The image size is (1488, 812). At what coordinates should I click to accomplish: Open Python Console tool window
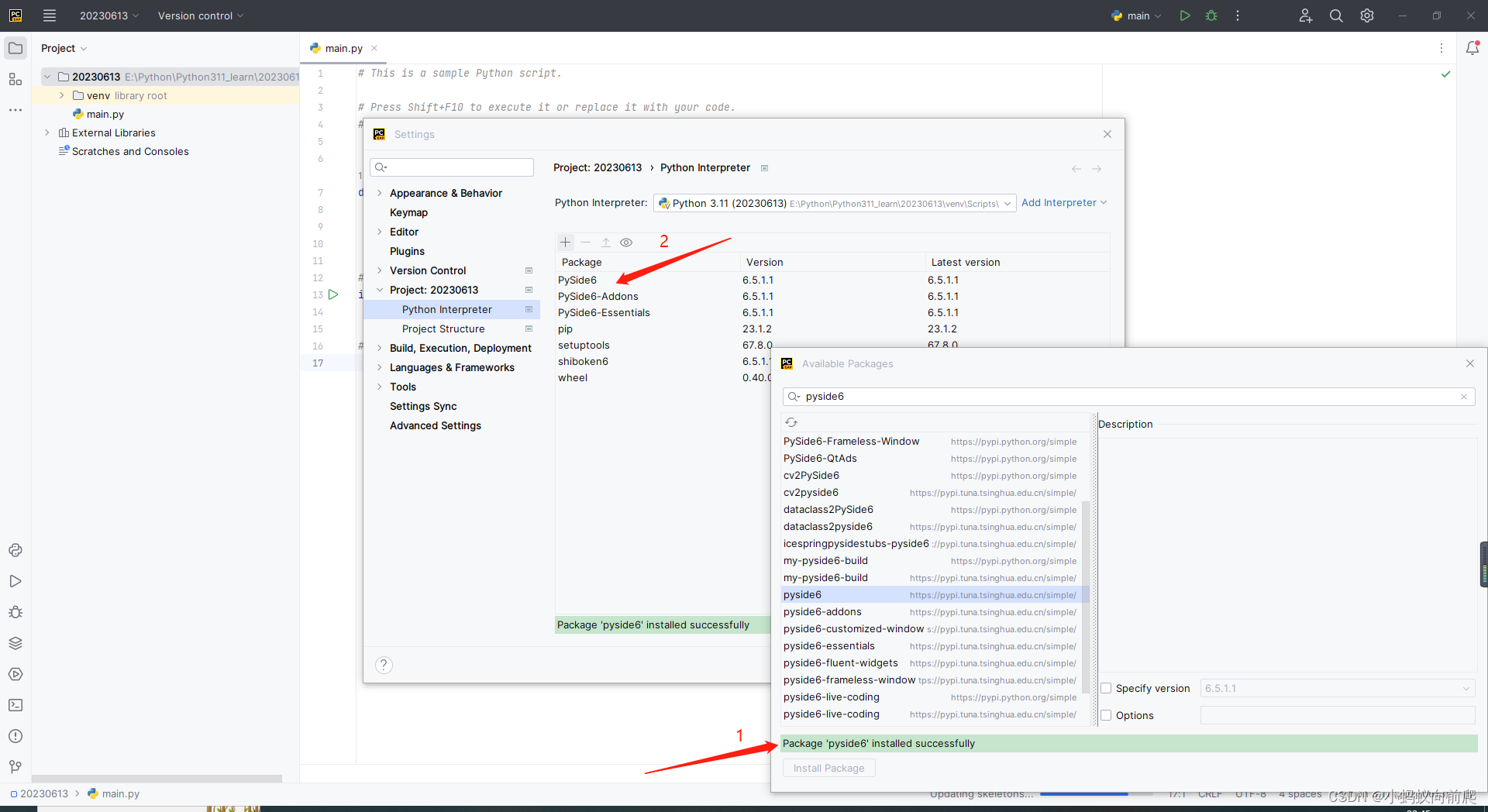(15, 550)
